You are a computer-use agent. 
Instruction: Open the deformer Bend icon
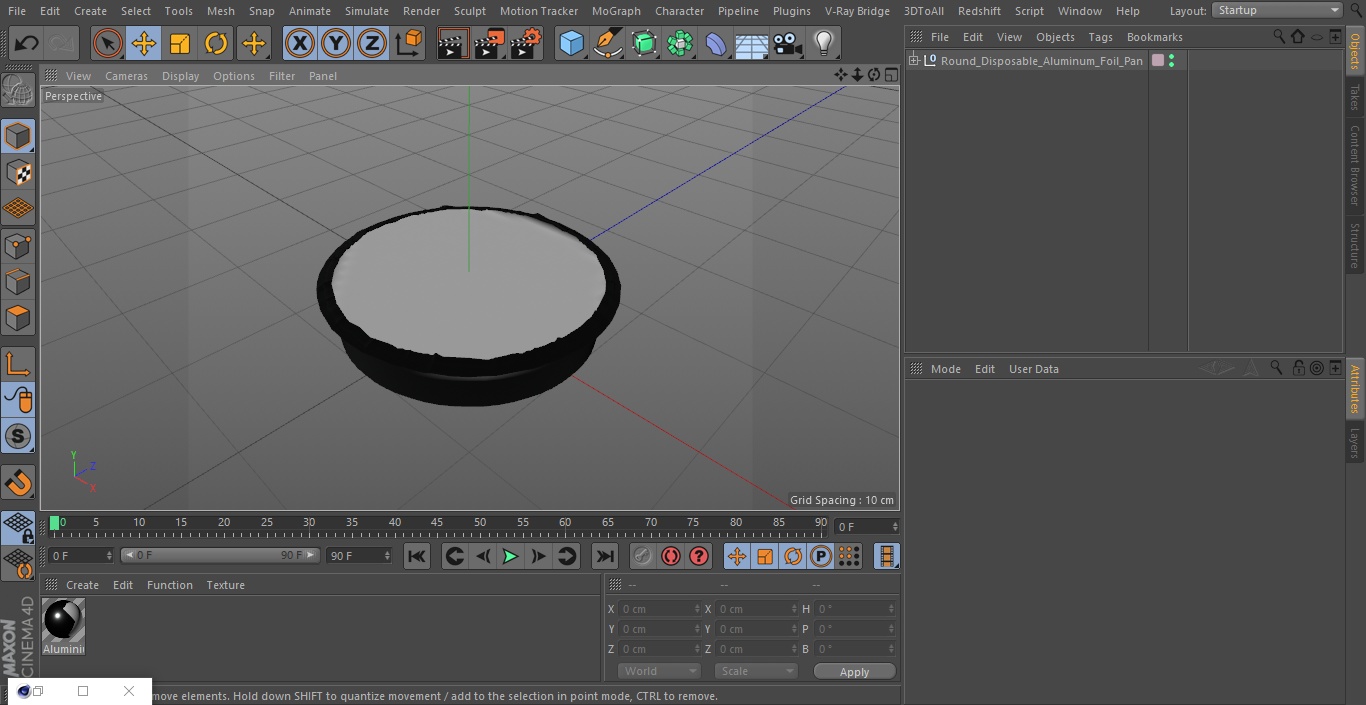click(716, 43)
